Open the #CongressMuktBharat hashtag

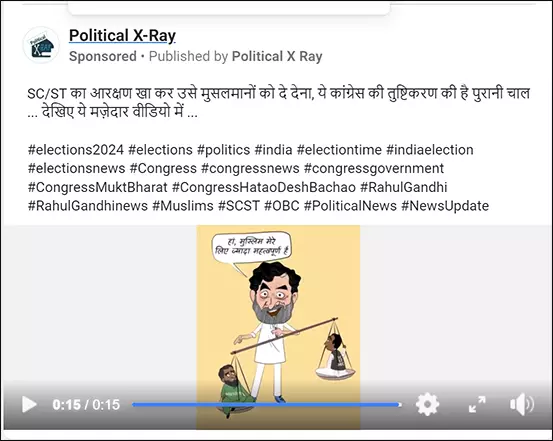point(98,187)
